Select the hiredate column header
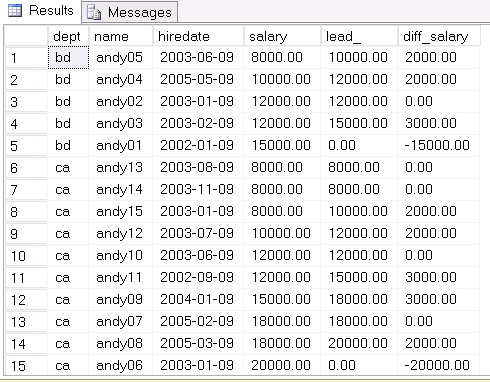This screenshot has width=490, height=382. [198, 36]
